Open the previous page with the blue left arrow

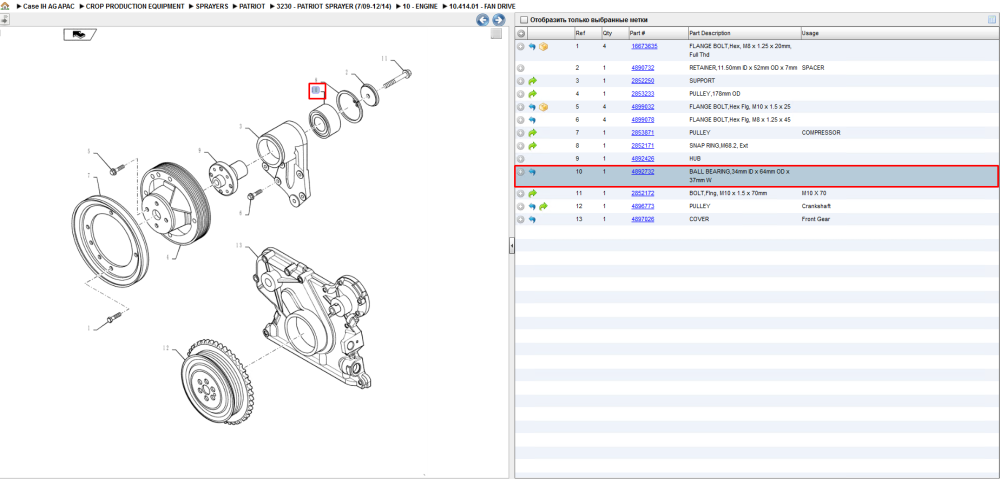(484, 20)
